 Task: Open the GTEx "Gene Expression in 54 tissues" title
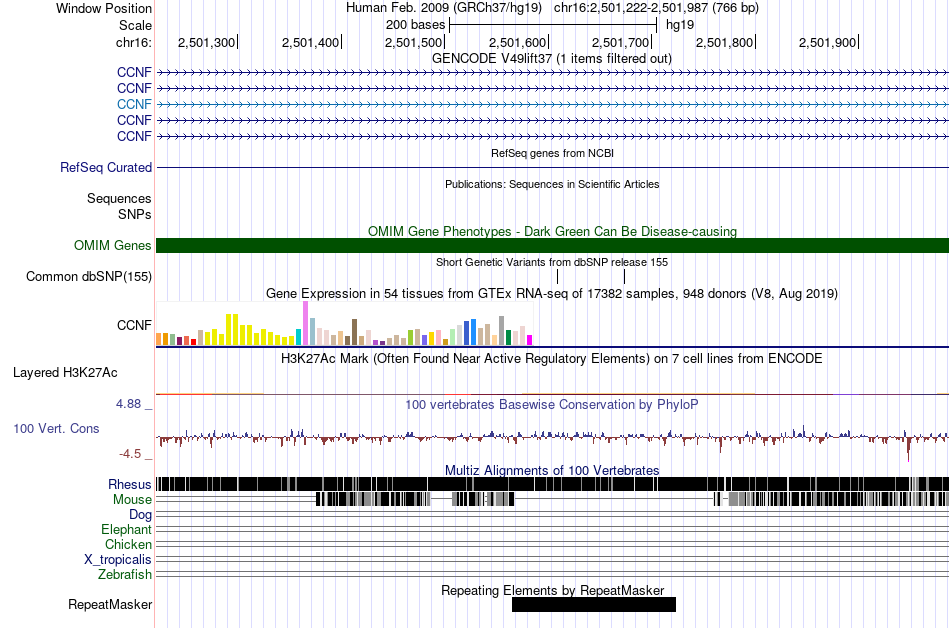552,294
